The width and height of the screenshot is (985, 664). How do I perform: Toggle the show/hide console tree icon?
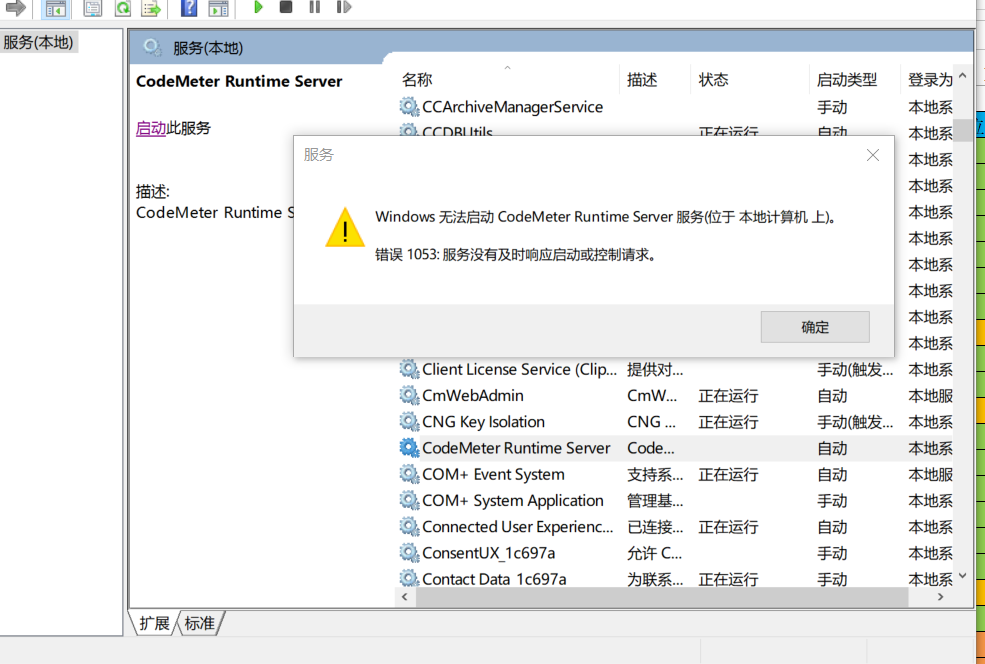[55, 8]
